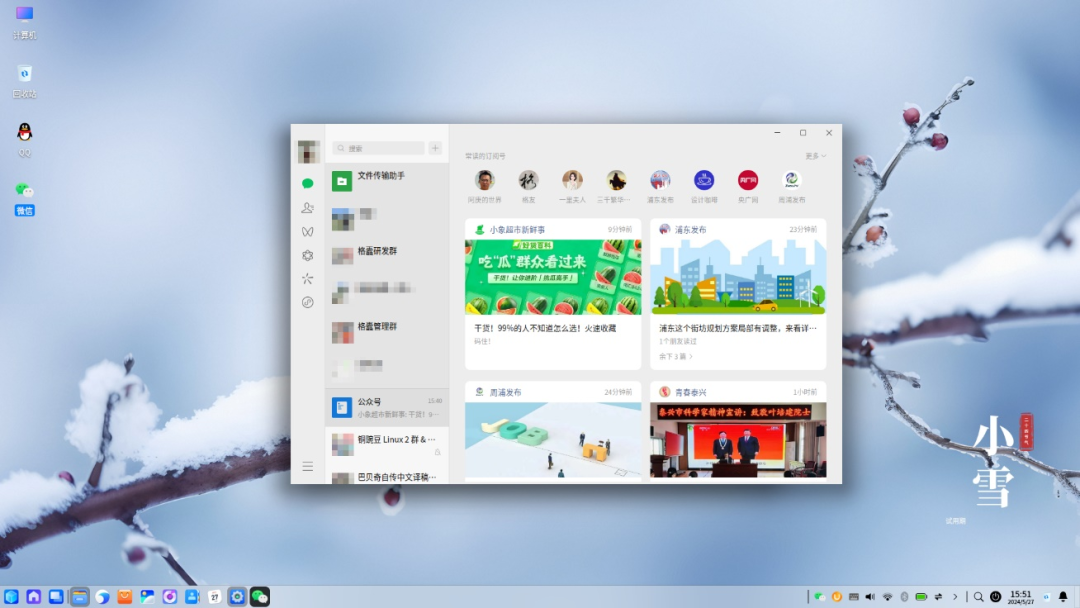
Task: Click your profile avatar in WeChat
Action: coord(308,151)
